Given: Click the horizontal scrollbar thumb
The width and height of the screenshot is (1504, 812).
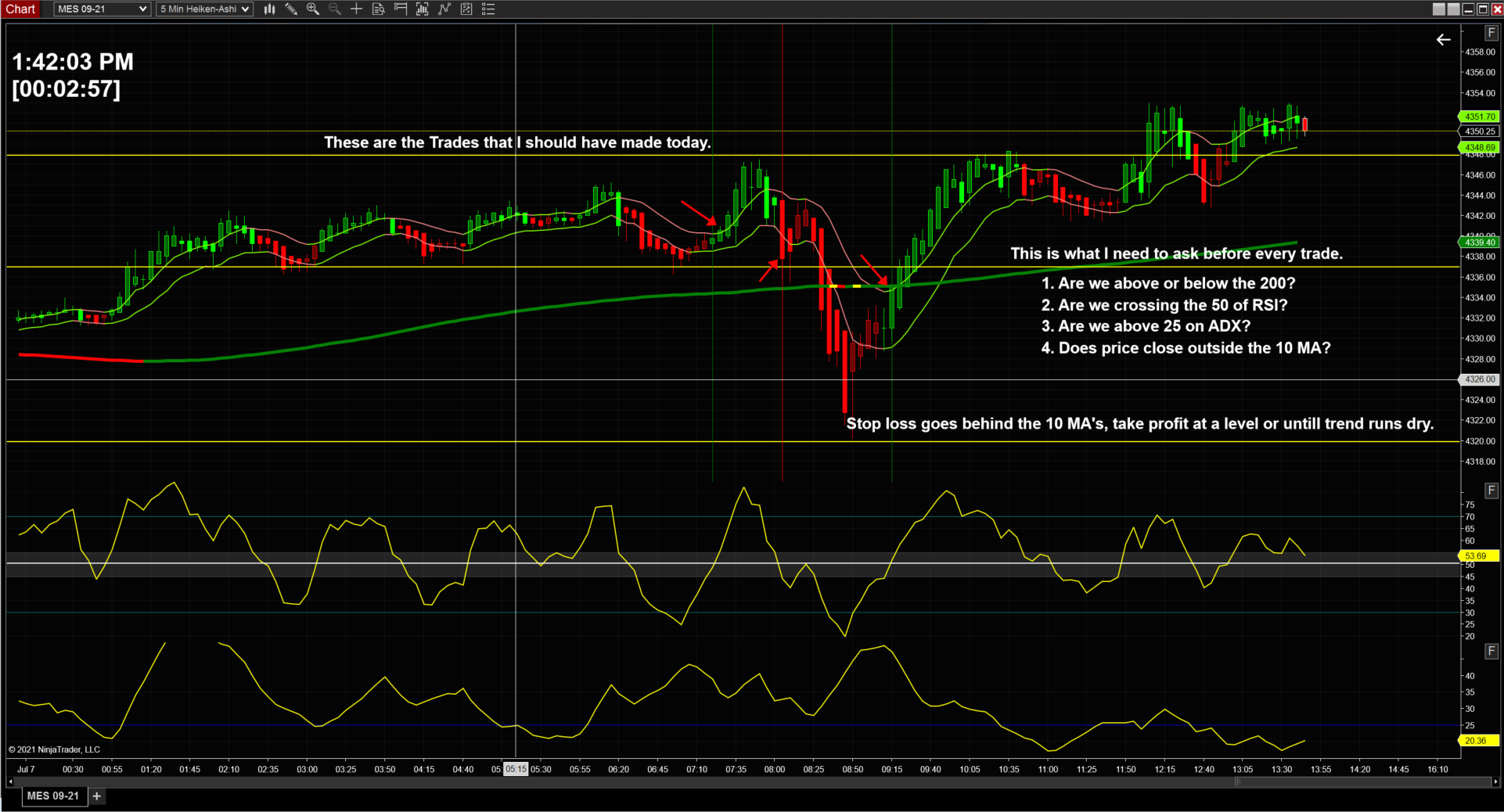Looking at the screenshot, I should pyautogui.click(x=1362, y=781).
